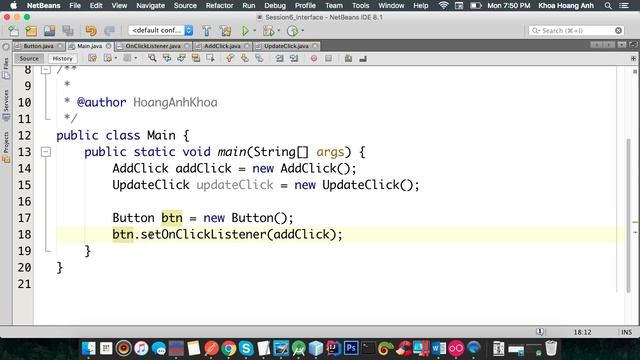Open the Services side panel
This screenshot has width=640, height=360.
pos(6,105)
